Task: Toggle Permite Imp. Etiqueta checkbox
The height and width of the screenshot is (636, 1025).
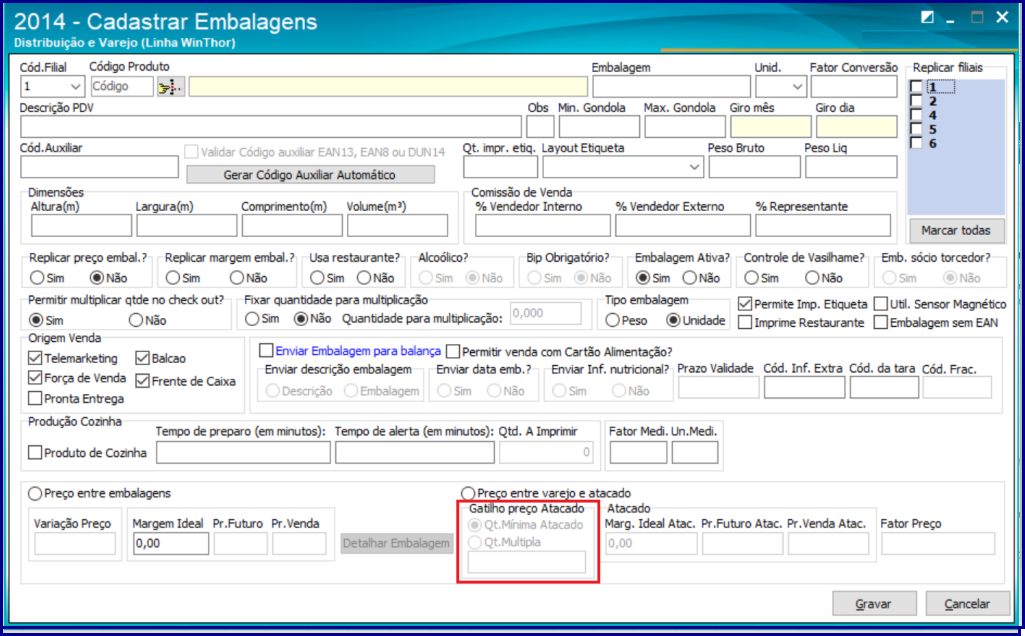Action: click(x=745, y=304)
